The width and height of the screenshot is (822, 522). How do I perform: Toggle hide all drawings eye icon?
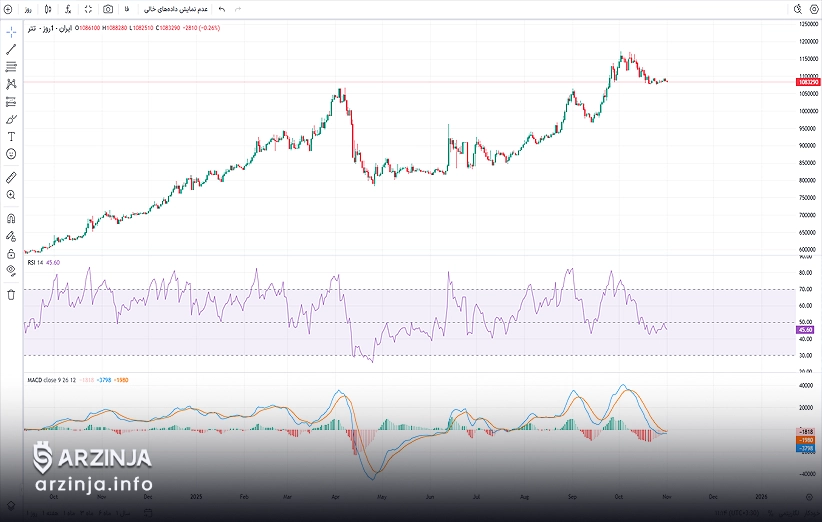[x=11, y=270]
